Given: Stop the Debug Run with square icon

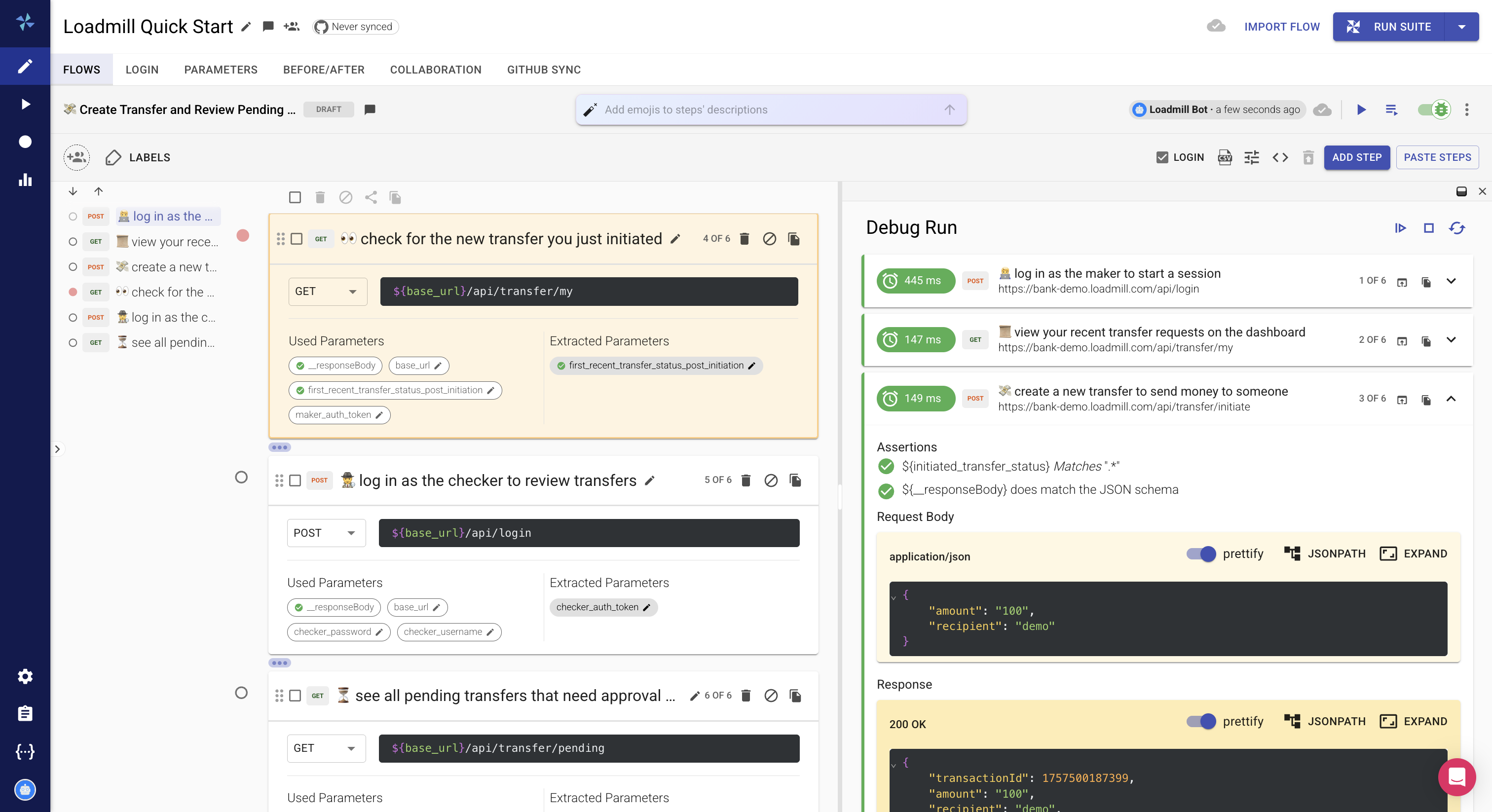Looking at the screenshot, I should (x=1428, y=228).
